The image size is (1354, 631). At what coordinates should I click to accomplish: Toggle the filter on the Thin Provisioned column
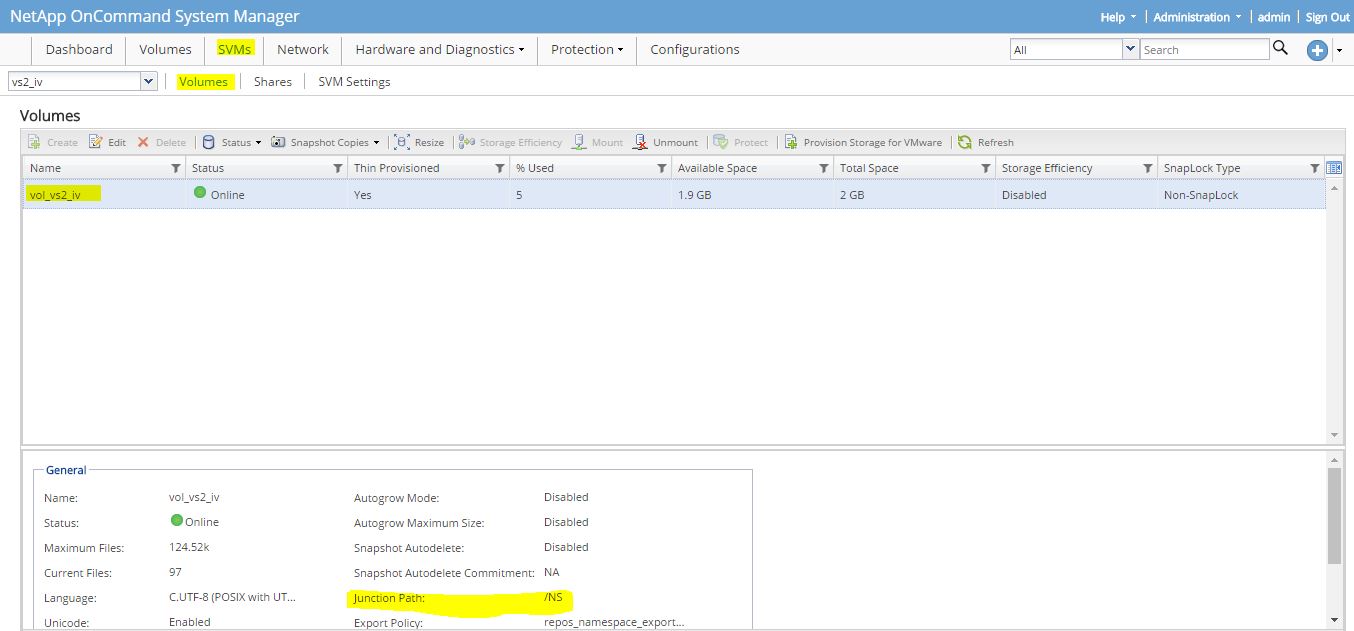coord(500,168)
